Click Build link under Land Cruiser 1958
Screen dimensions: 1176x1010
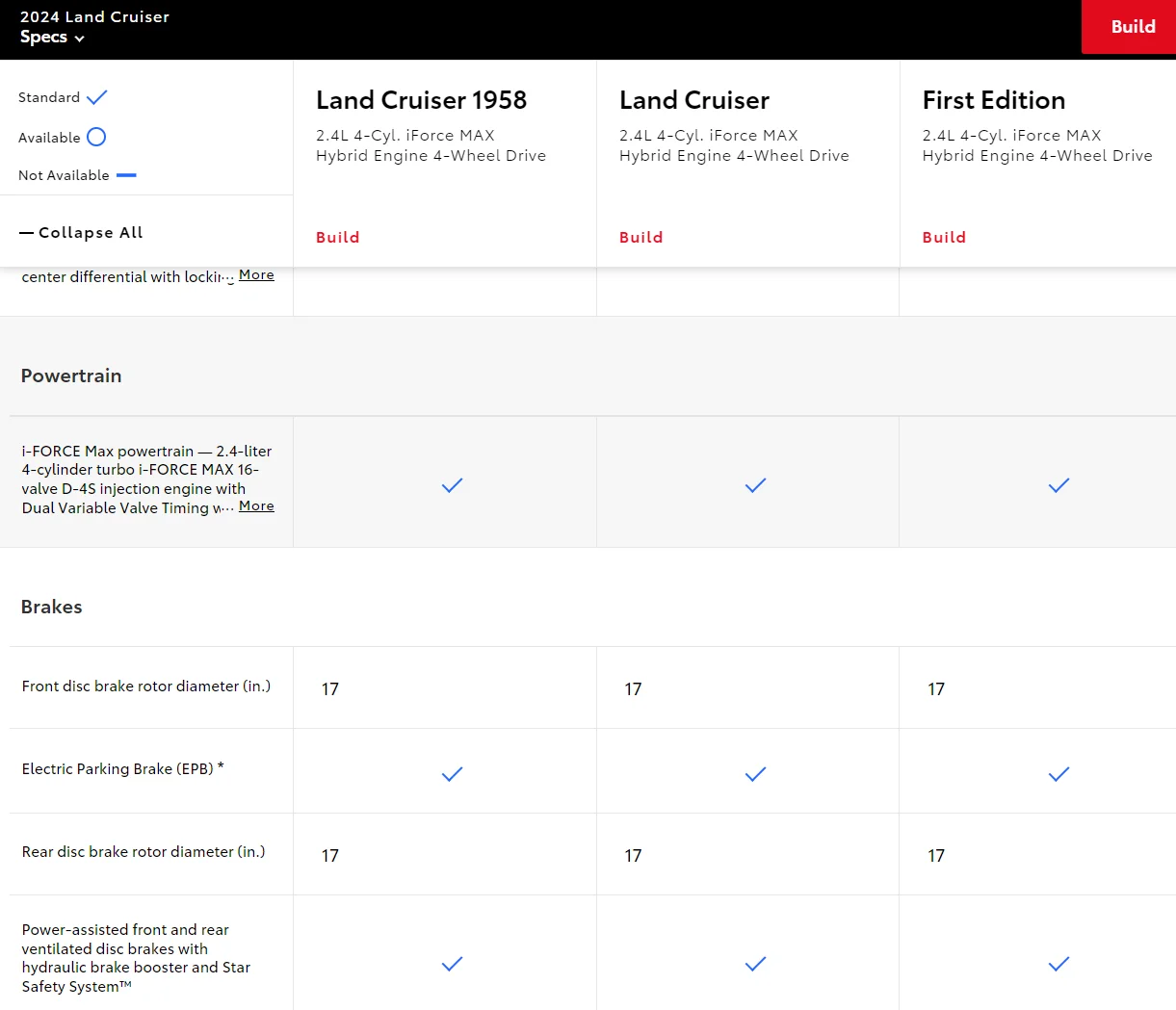coord(338,237)
